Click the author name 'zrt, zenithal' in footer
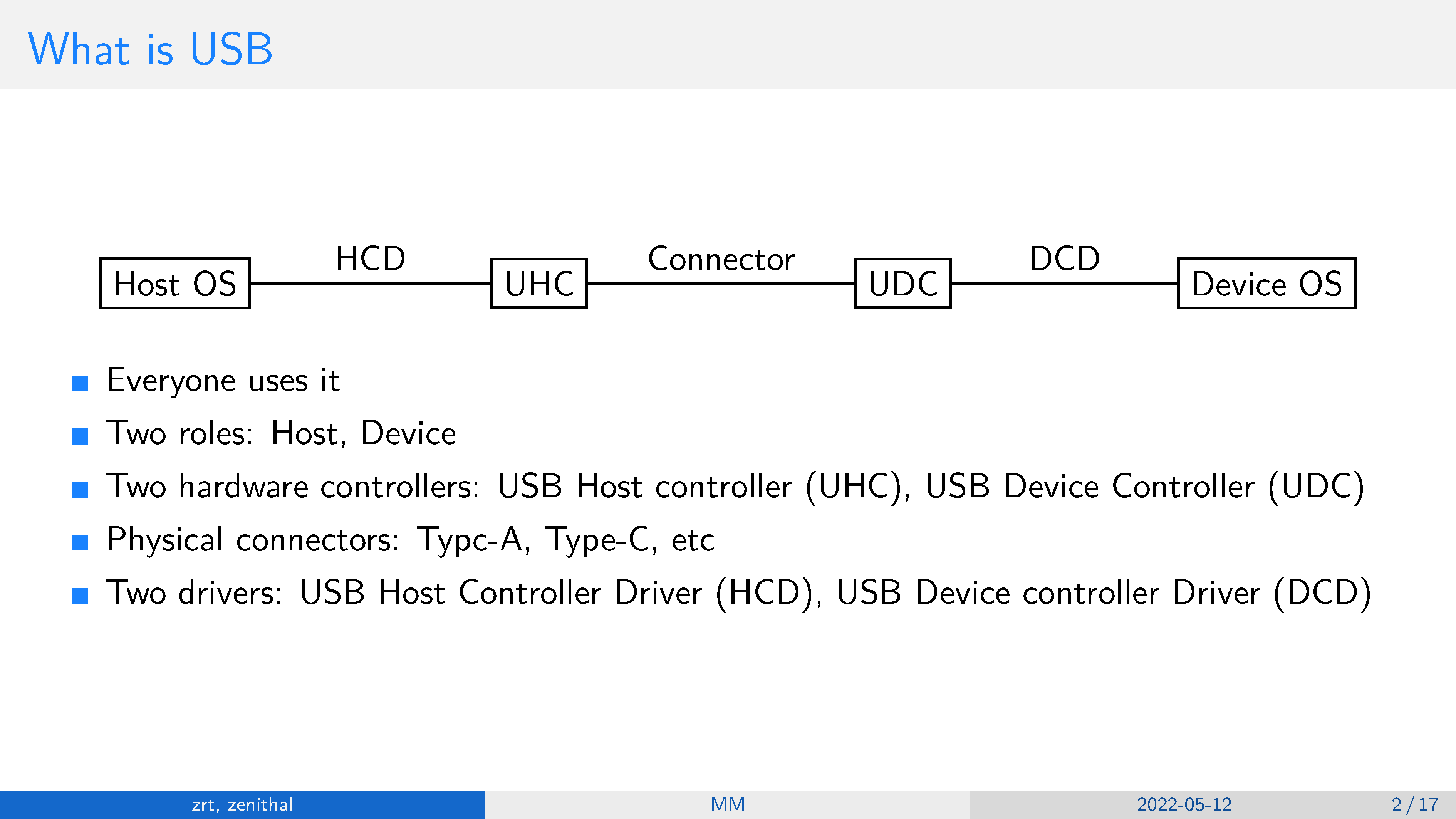Viewport: 1456px width, 819px height. click(x=242, y=804)
